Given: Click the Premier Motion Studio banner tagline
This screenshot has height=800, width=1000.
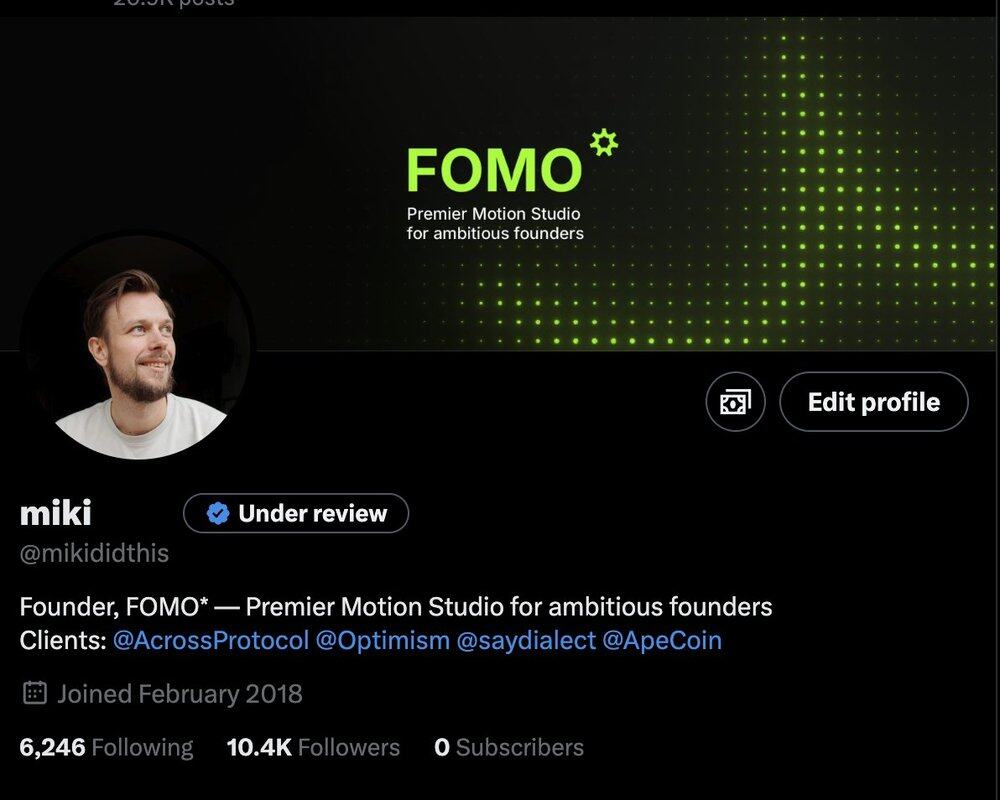Looking at the screenshot, I should 495,223.
